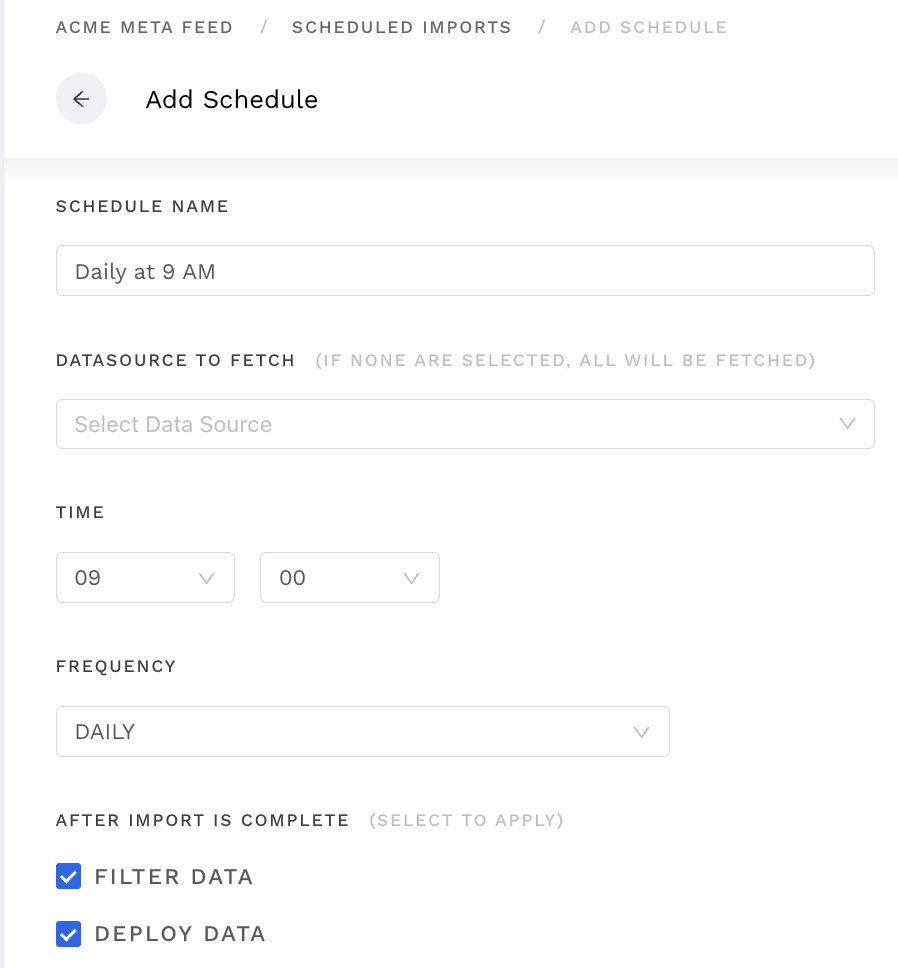898x968 pixels.
Task: Click the hour 09 chevron icon
Action: click(x=206, y=578)
